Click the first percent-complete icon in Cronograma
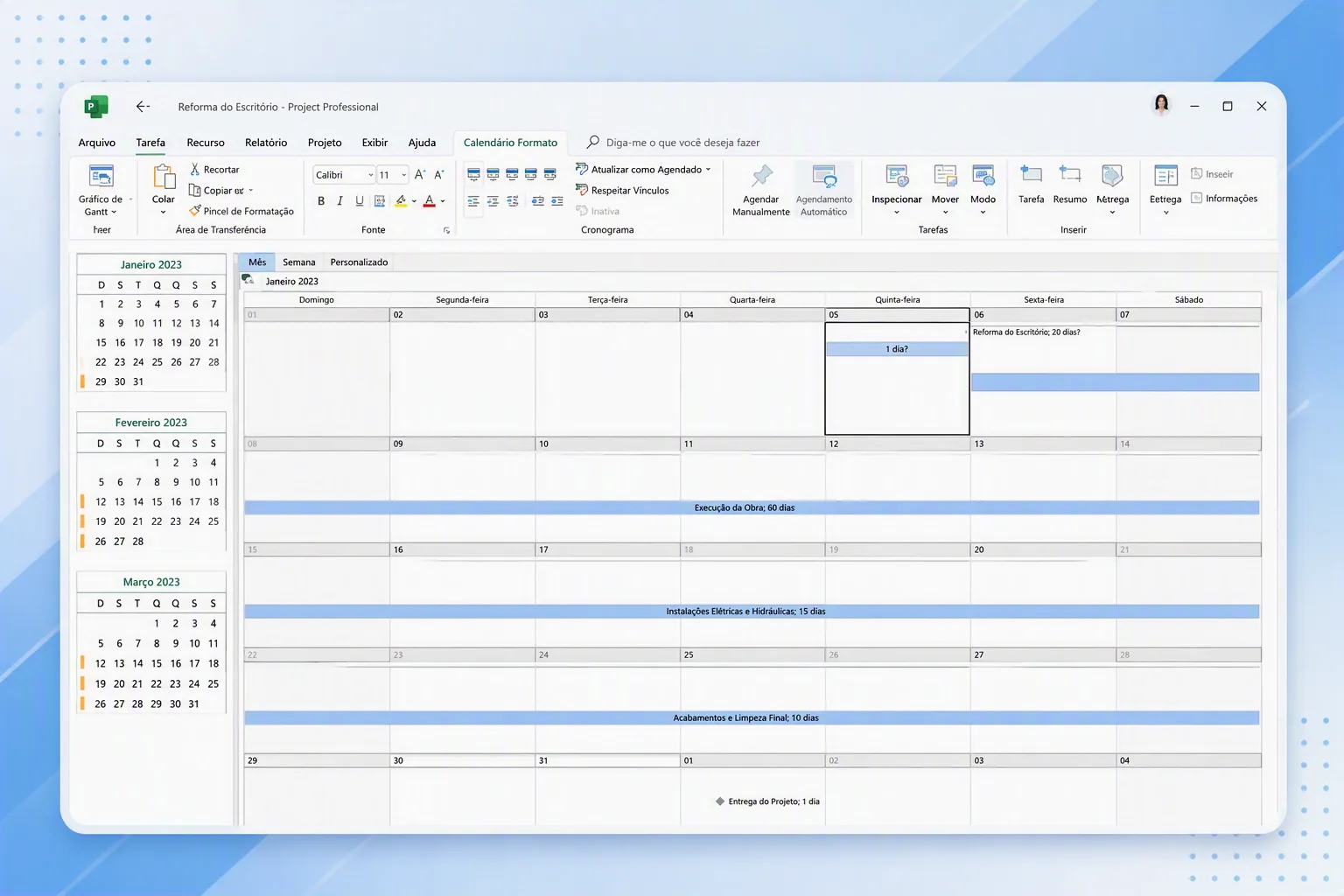1344x896 pixels. [473, 174]
